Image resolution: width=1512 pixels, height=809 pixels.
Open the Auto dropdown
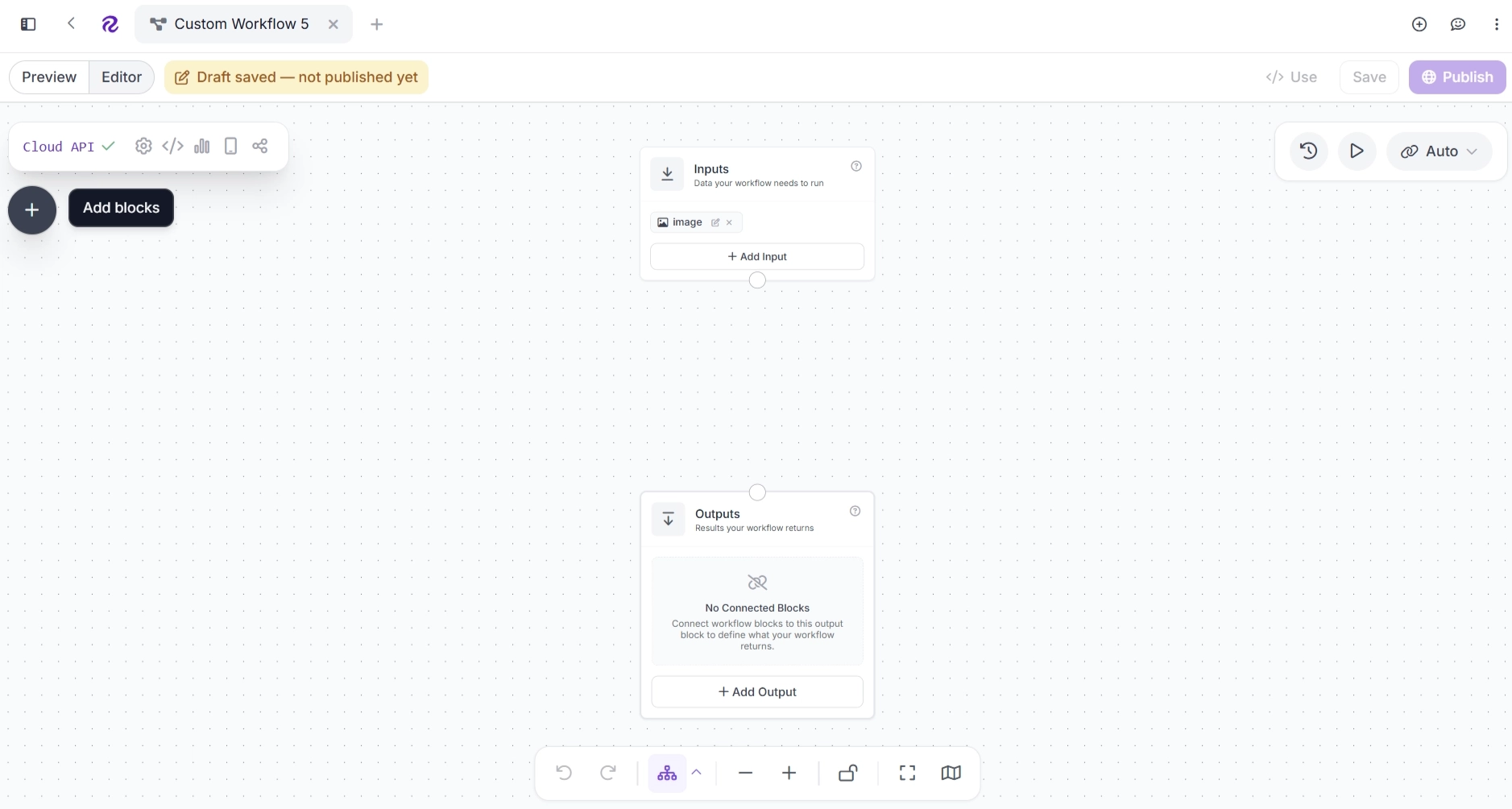(x=1440, y=151)
